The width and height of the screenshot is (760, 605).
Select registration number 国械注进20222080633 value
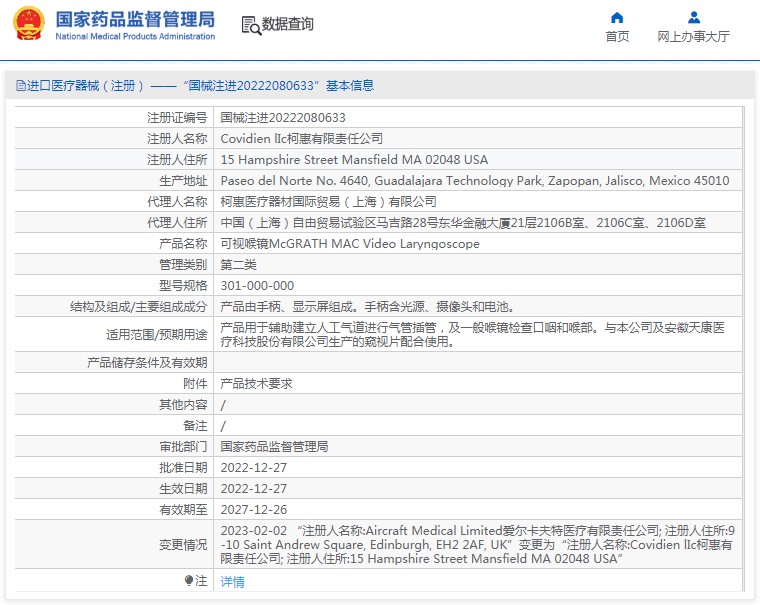283,118
